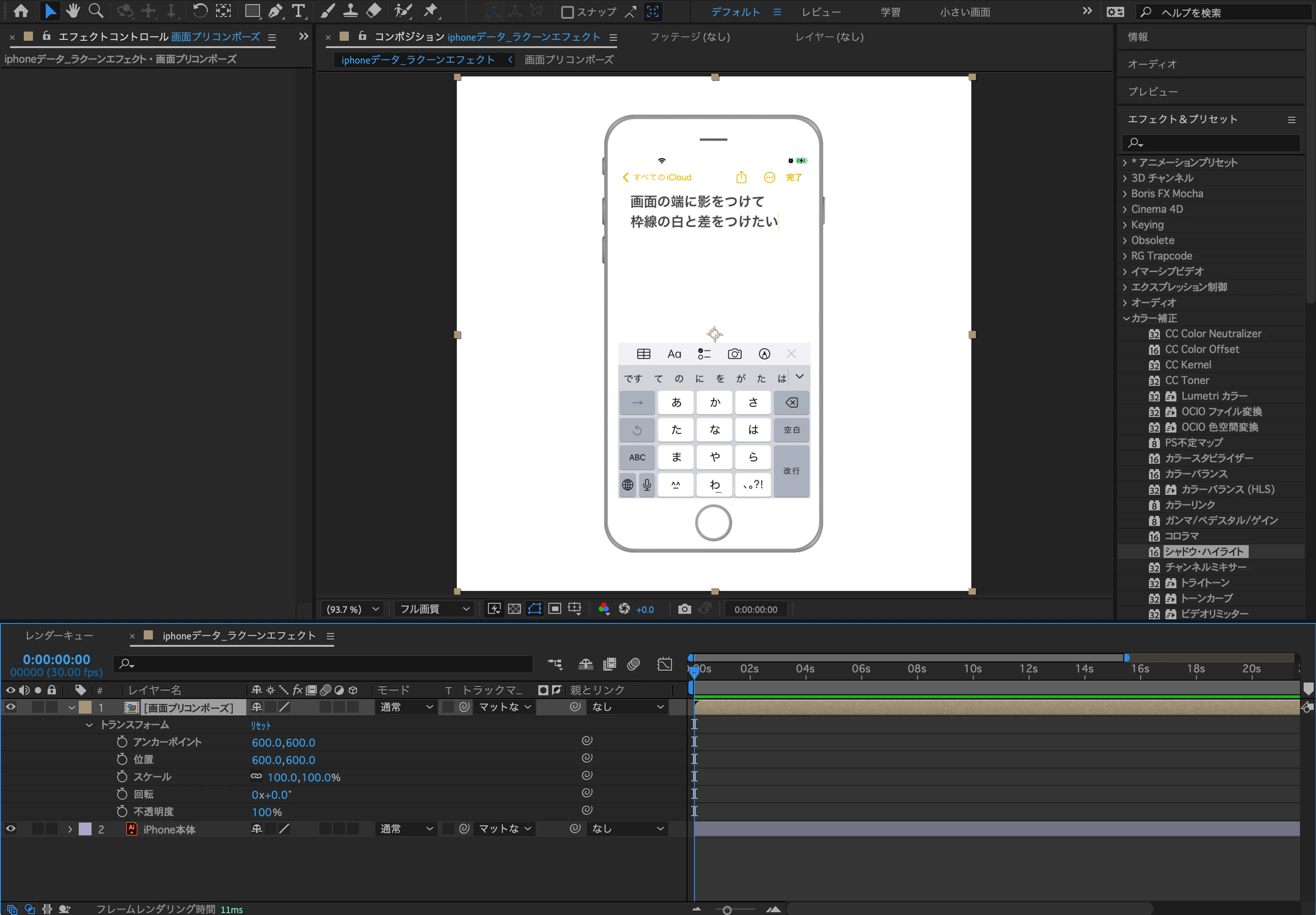The image size is (1316, 915).
Task: Select the シャドウ・ハイライト effect
Action: pyautogui.click(x=1204, y=552)
